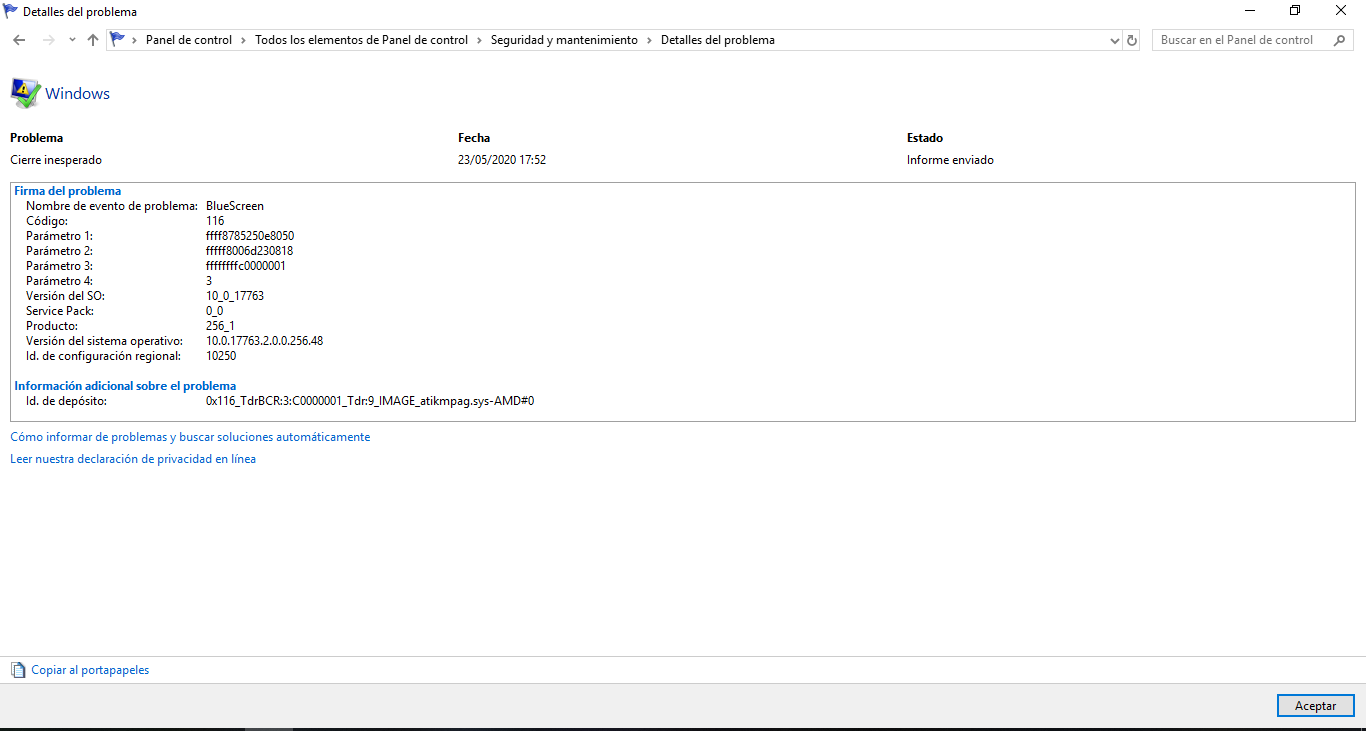Click the forward navigation arrow
1366x731 pixels.
(48, 40)
